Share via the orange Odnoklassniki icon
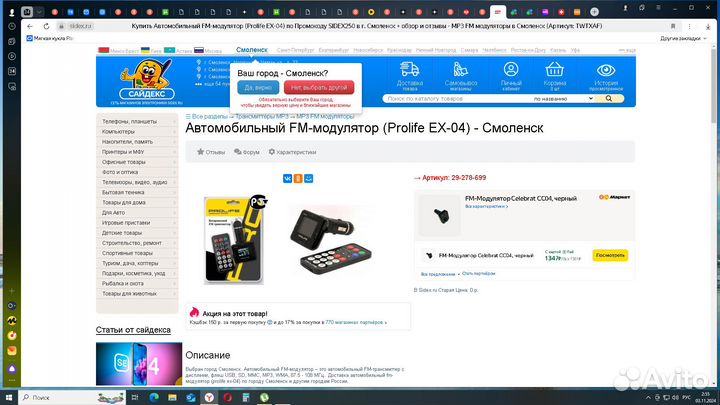The image size is (720, 405). click(x=298, y=178)
